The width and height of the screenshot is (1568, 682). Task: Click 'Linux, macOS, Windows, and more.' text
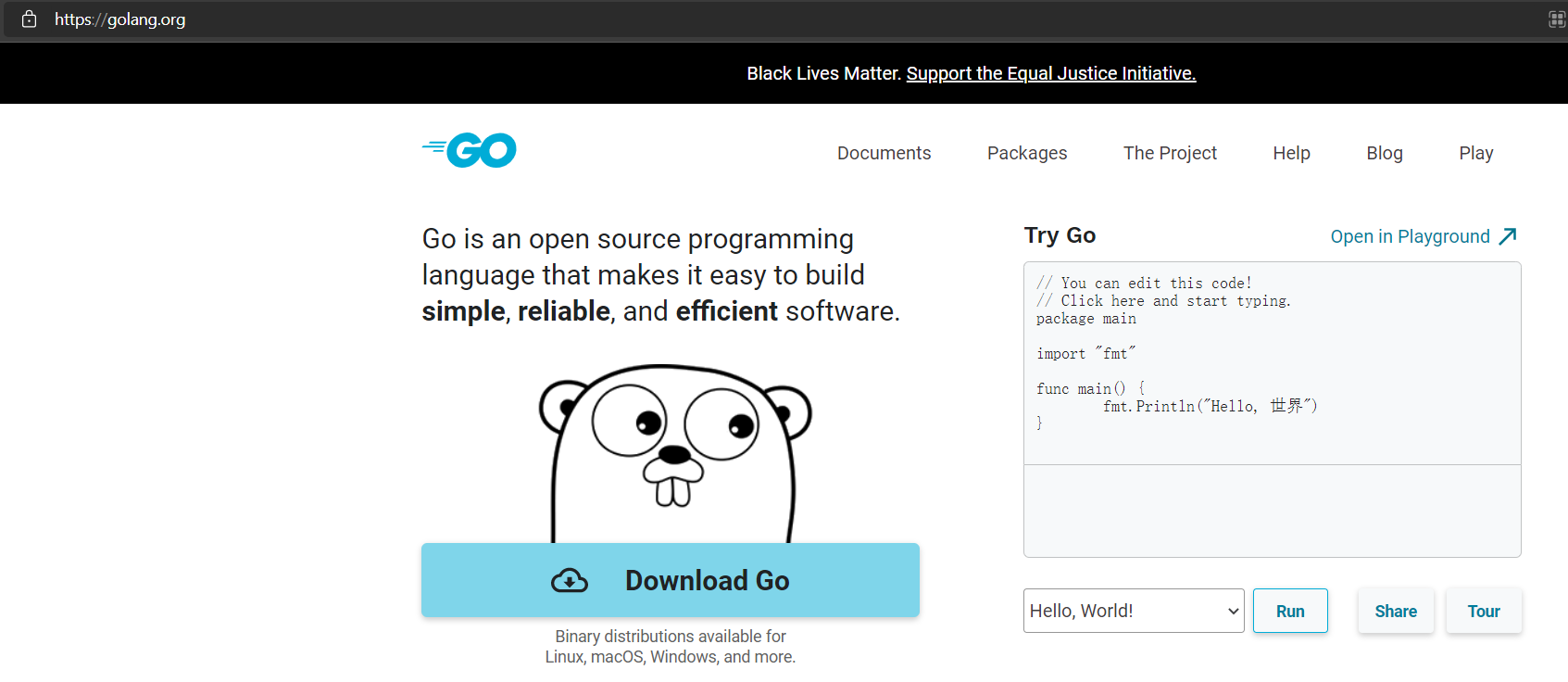[x=671, y=657]
